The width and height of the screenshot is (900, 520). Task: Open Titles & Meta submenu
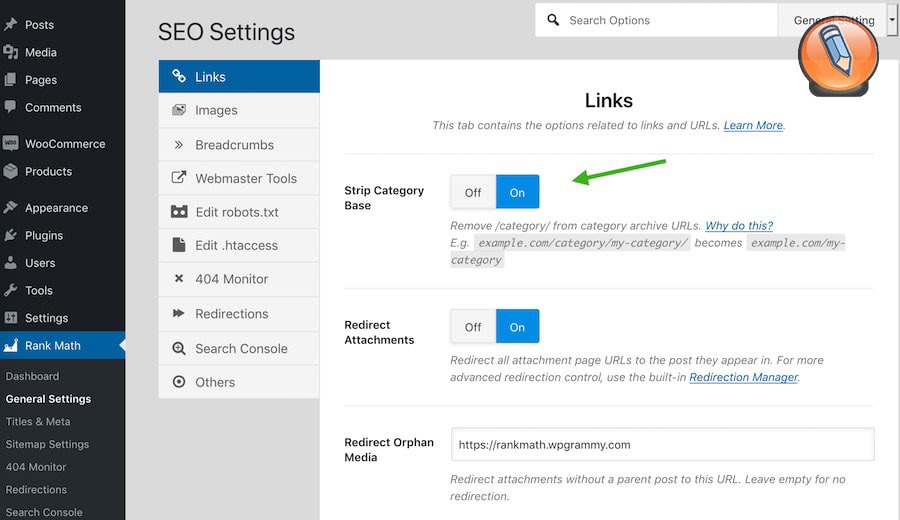coord(38,421)
